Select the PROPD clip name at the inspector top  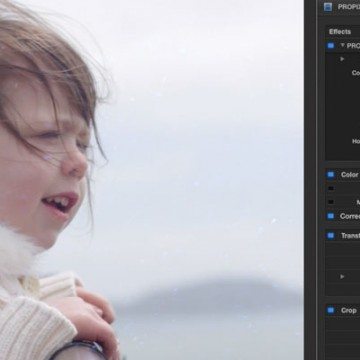click(x=349, y=7)
